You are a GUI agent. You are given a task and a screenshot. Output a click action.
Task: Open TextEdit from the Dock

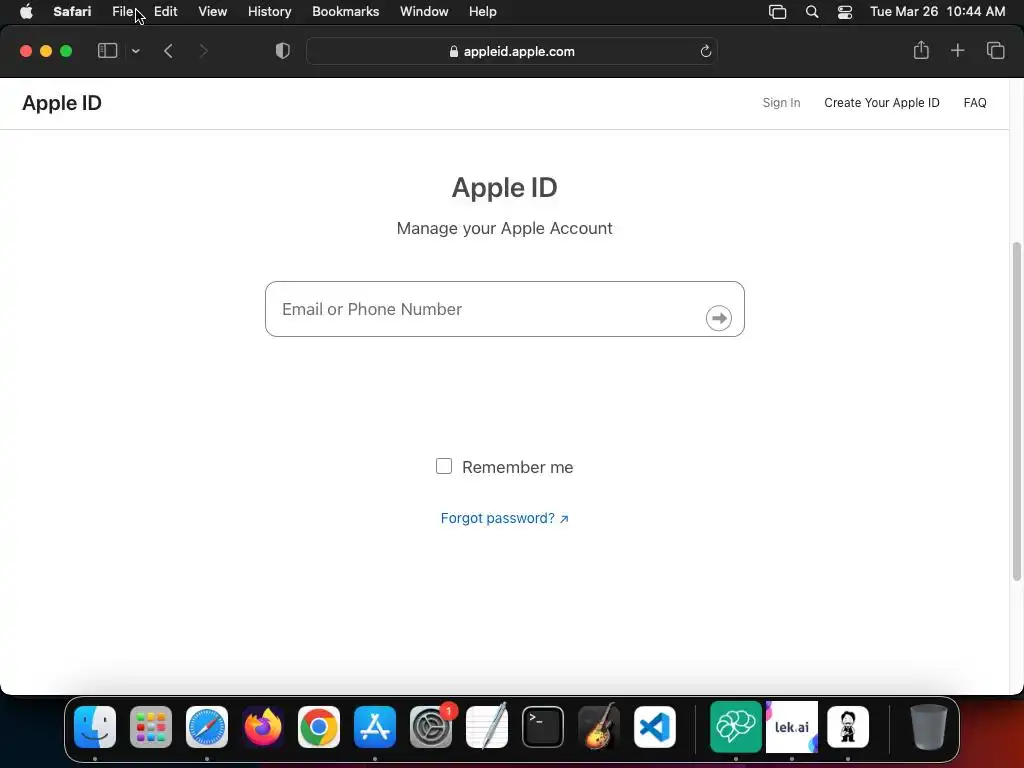tap(487, 727)
